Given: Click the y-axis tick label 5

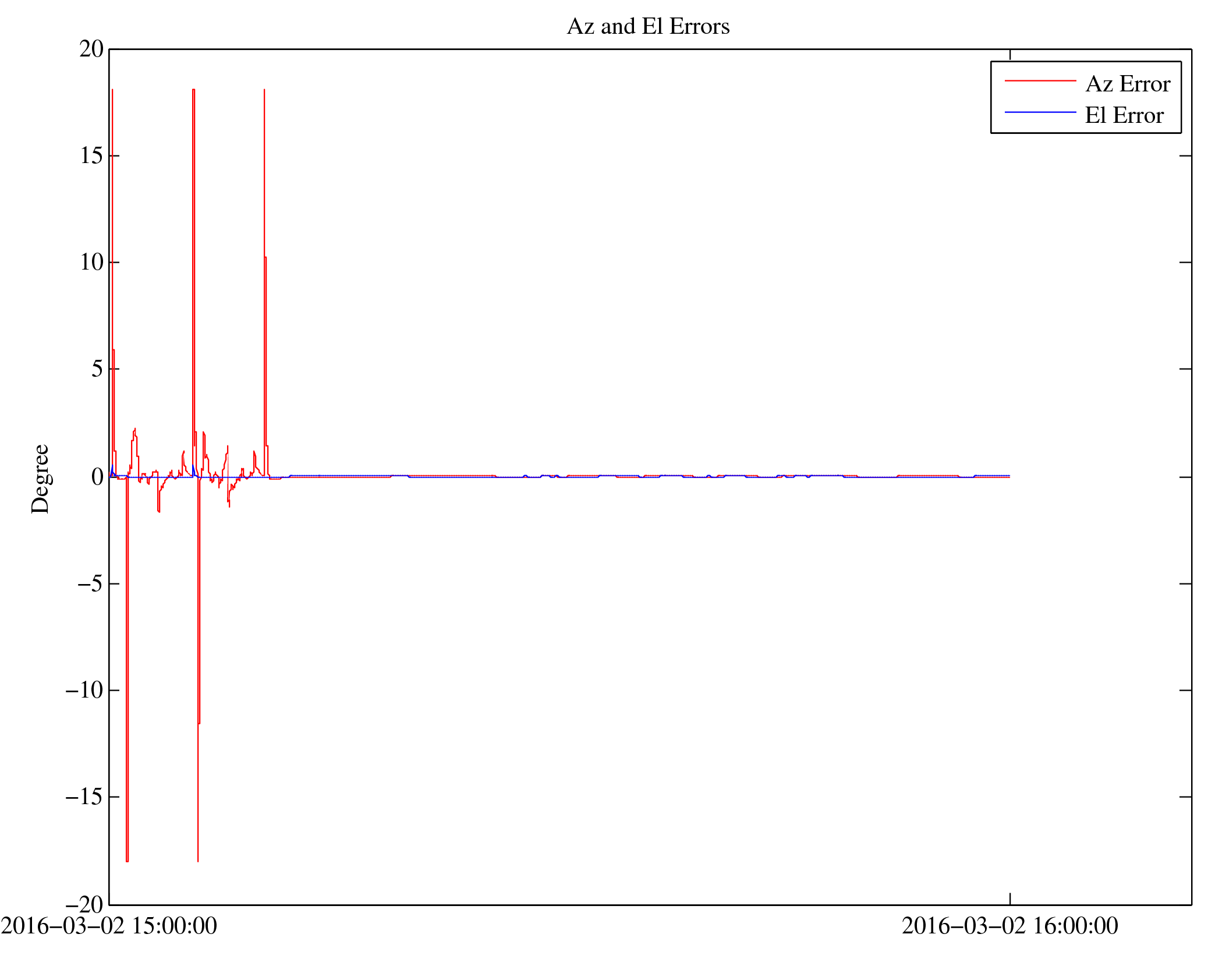Looking at the screenshot, I should tap(97, 369).
